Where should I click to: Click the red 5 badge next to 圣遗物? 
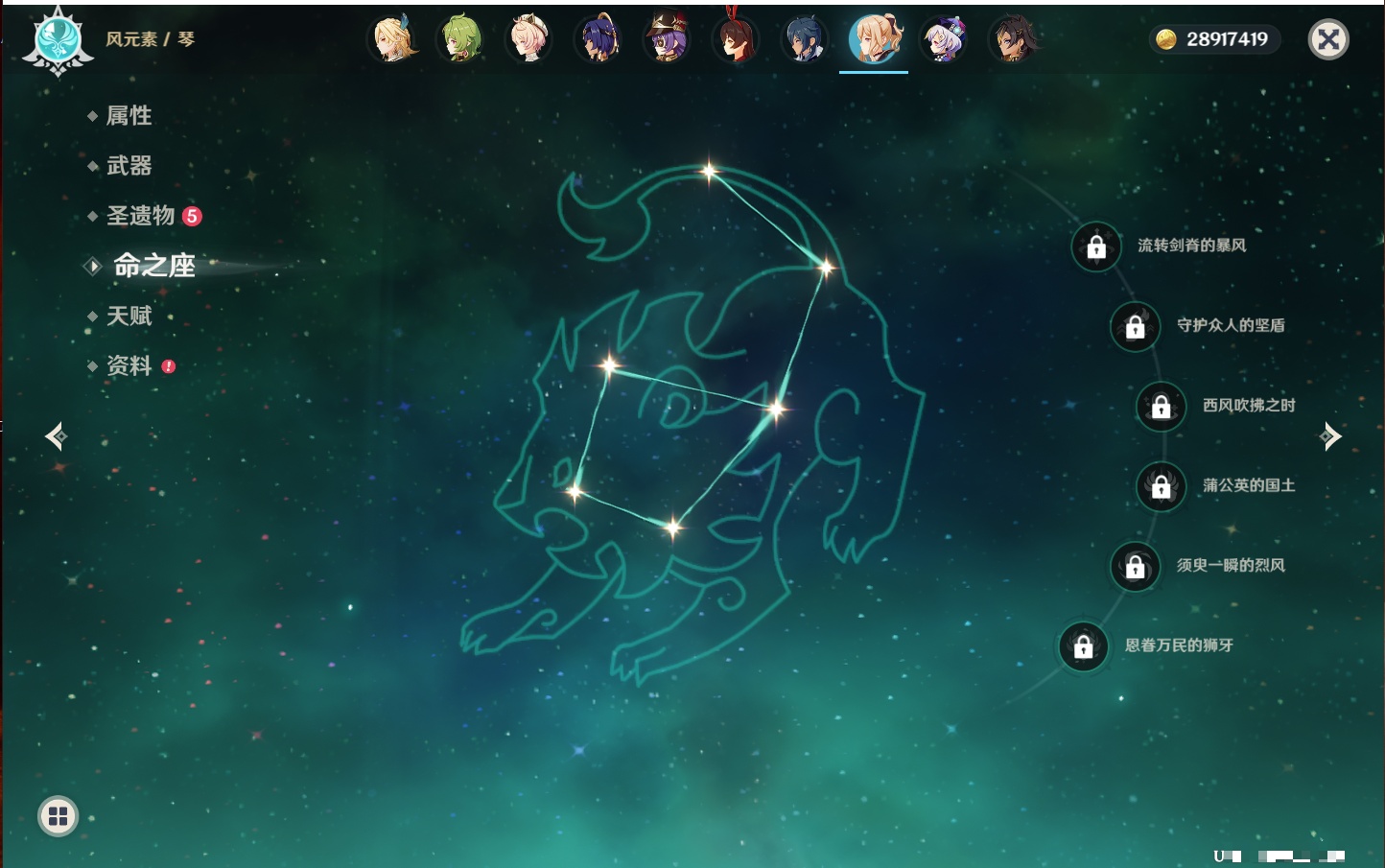point(192,216)
